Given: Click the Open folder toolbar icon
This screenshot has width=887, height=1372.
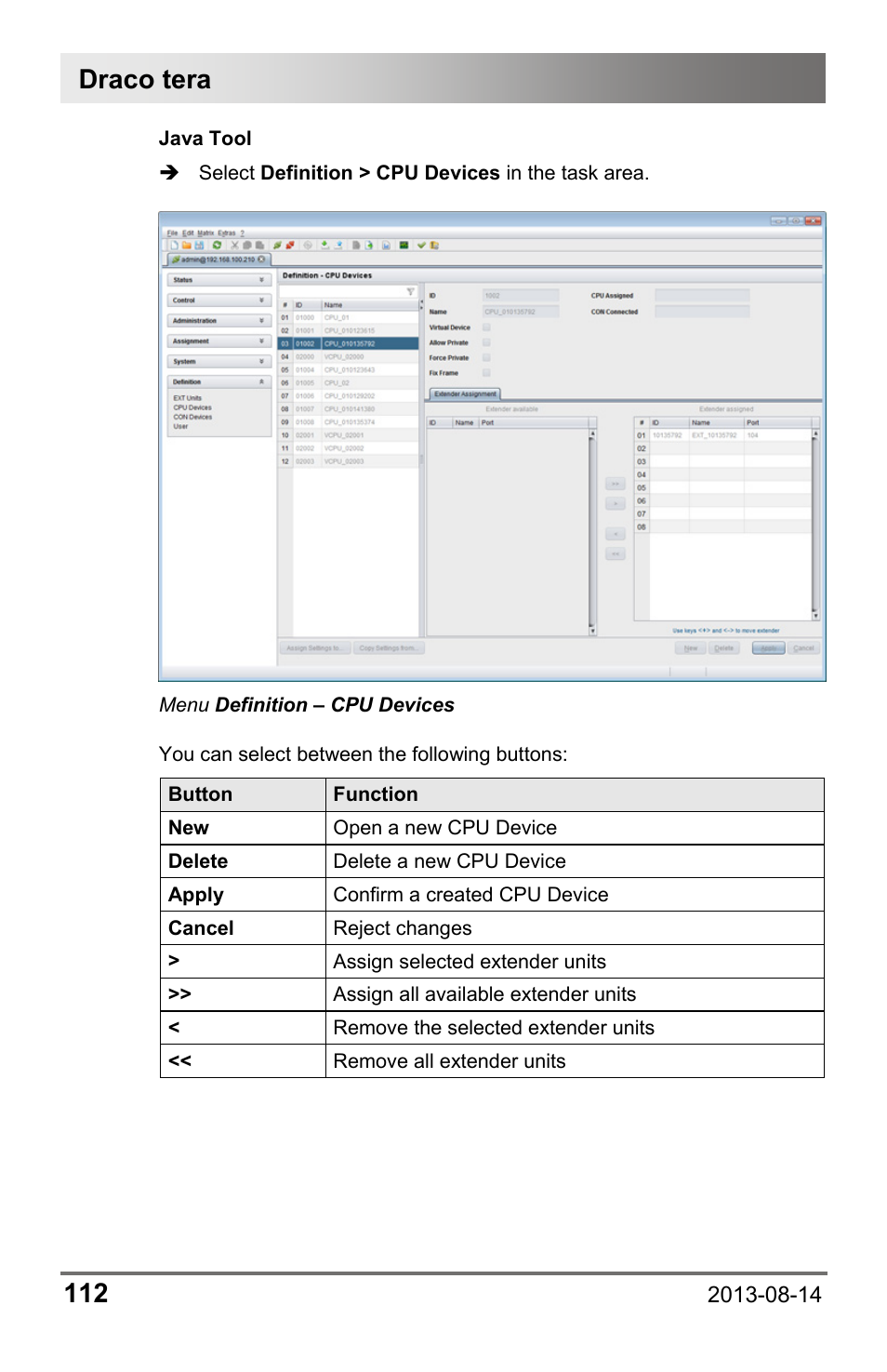Looking at the screenshot, I should 187,246.
